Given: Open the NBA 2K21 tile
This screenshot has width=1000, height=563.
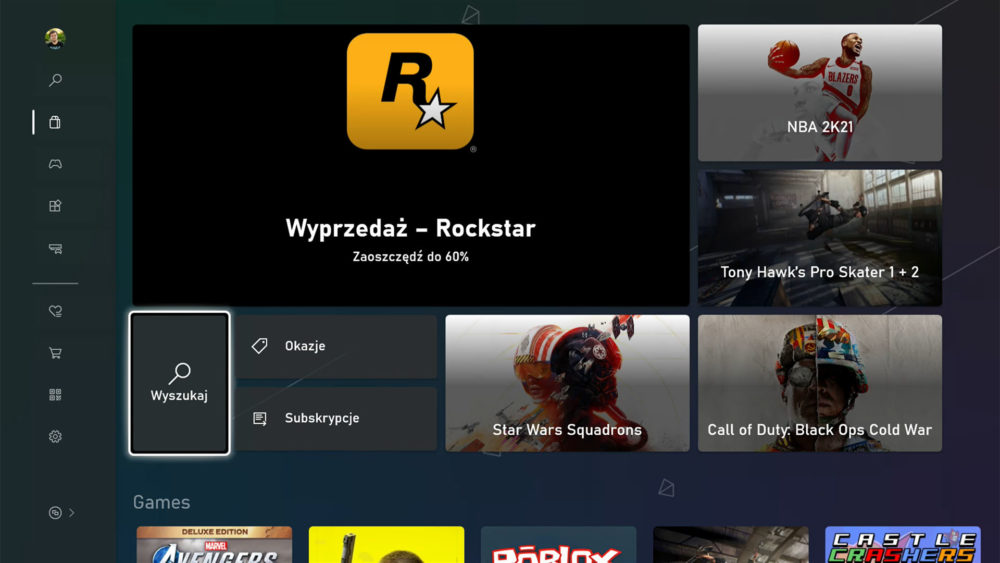Looking at the screenshot, I should (x=820, y=93).
